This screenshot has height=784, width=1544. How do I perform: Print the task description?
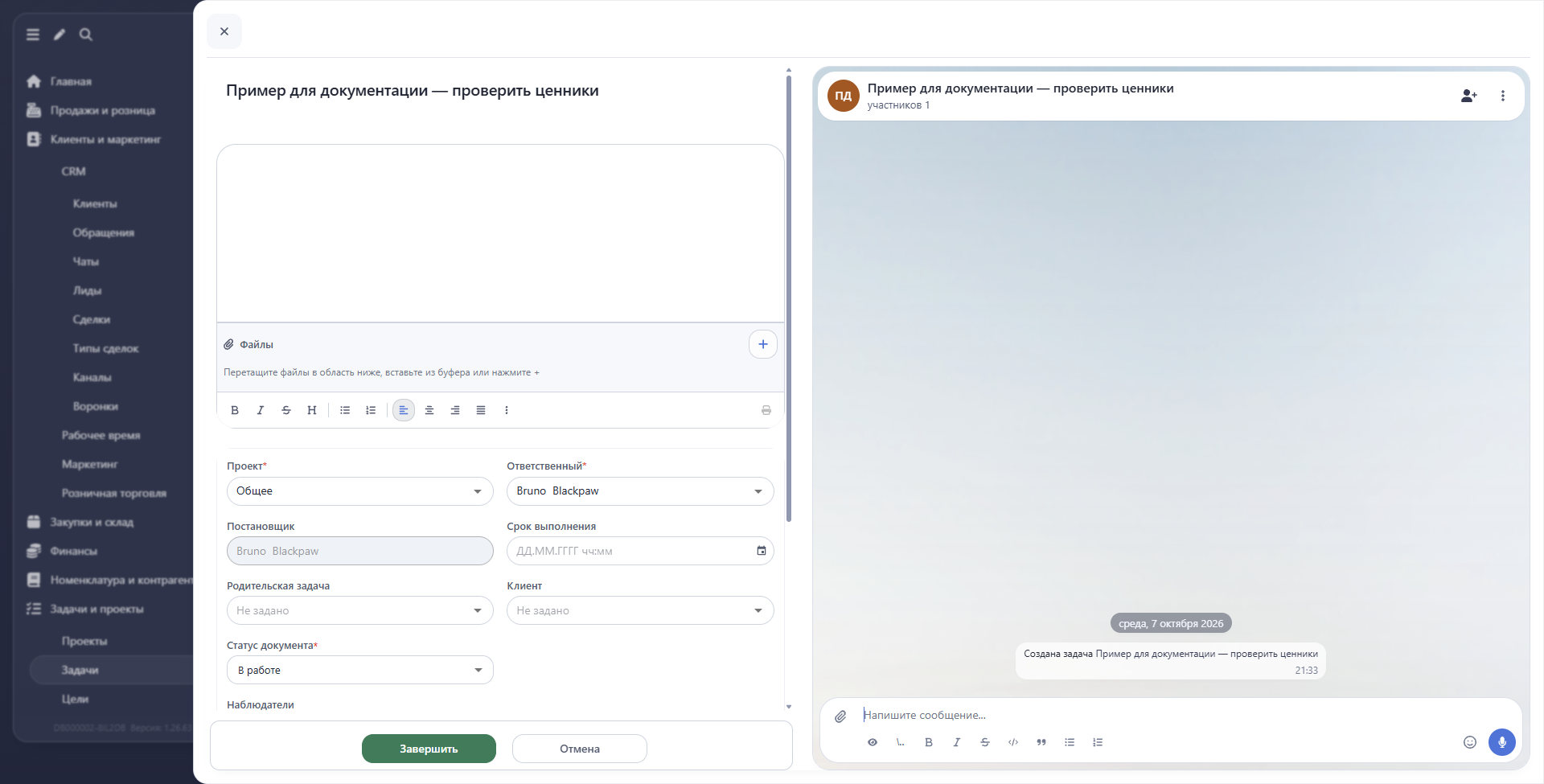(x=766, y=410)
